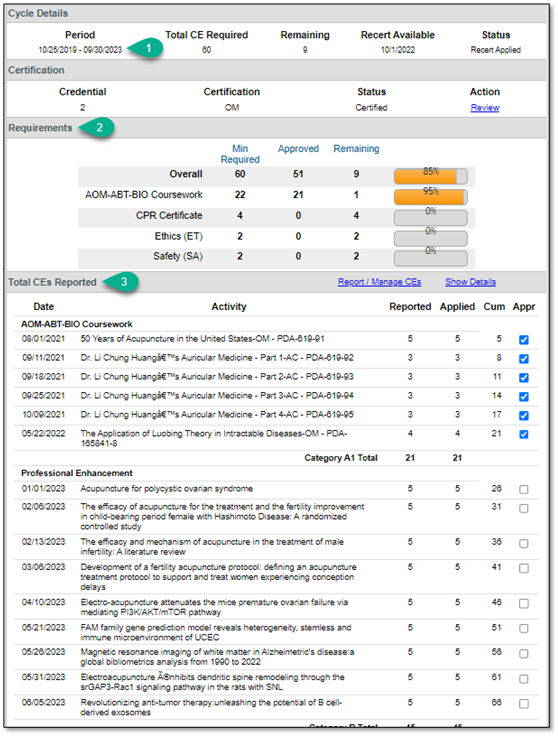Click the AOM-ABT-BIO Coursework group heading

(x=76, y=324)
